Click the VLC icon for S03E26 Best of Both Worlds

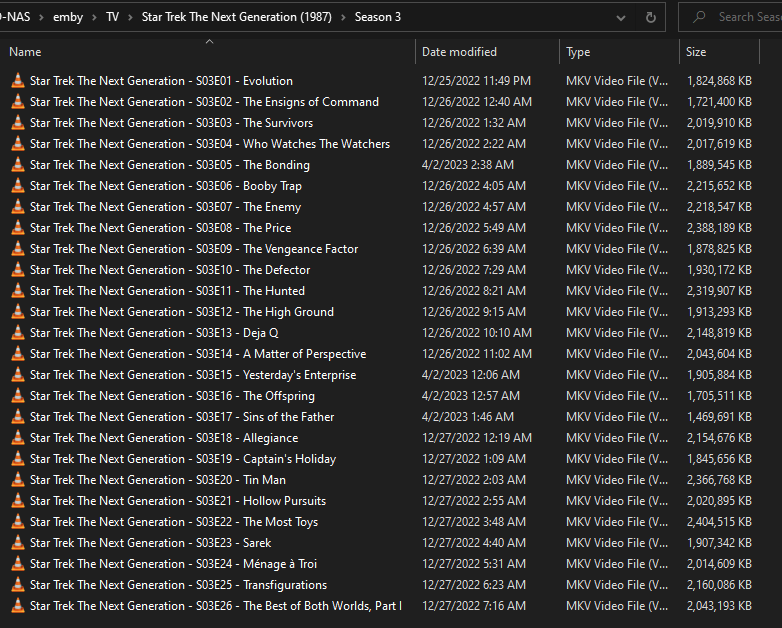(x=17, y=606)
